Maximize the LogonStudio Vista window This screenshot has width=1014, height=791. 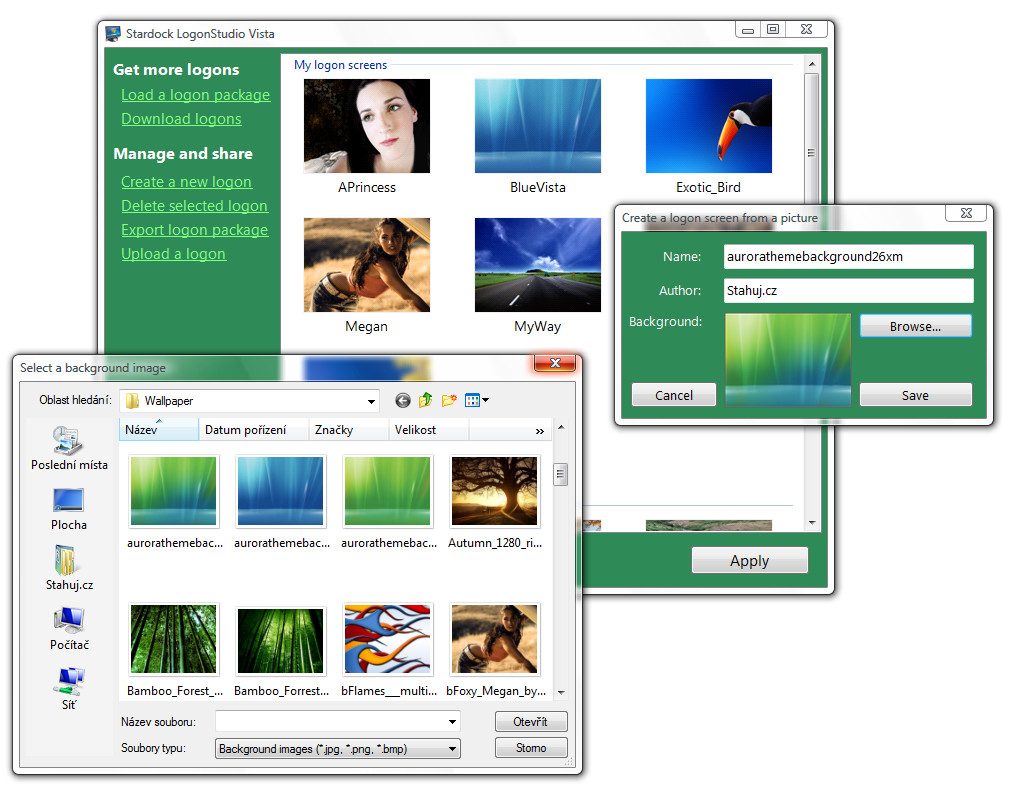click(772, 29)
